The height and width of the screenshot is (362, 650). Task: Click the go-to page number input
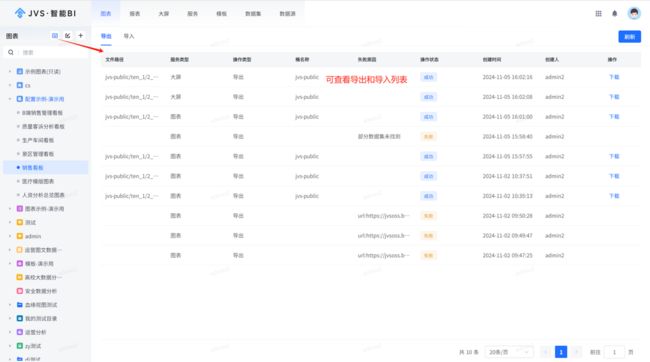pos(614,352)
